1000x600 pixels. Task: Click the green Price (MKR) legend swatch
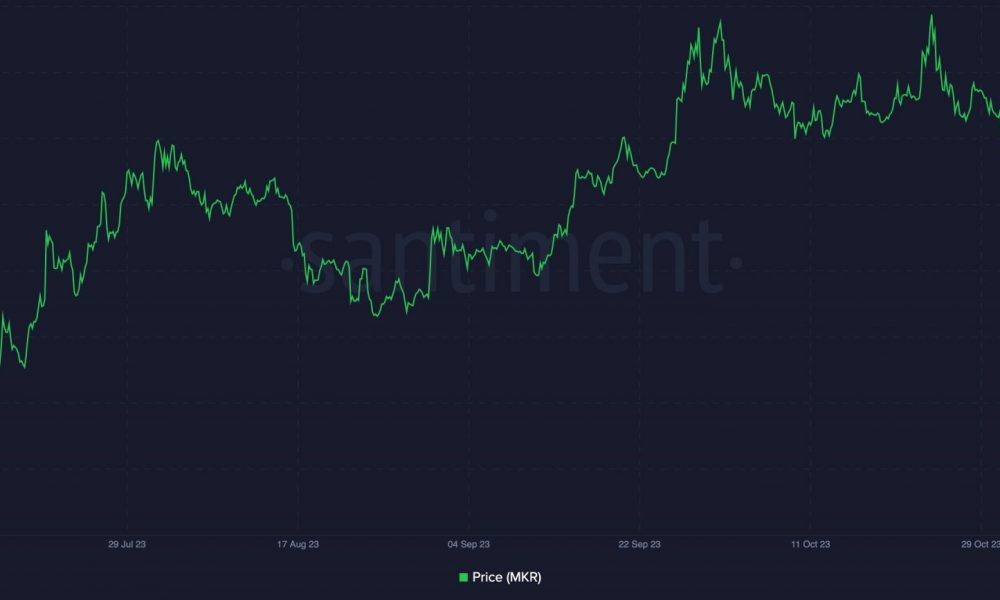464,577
